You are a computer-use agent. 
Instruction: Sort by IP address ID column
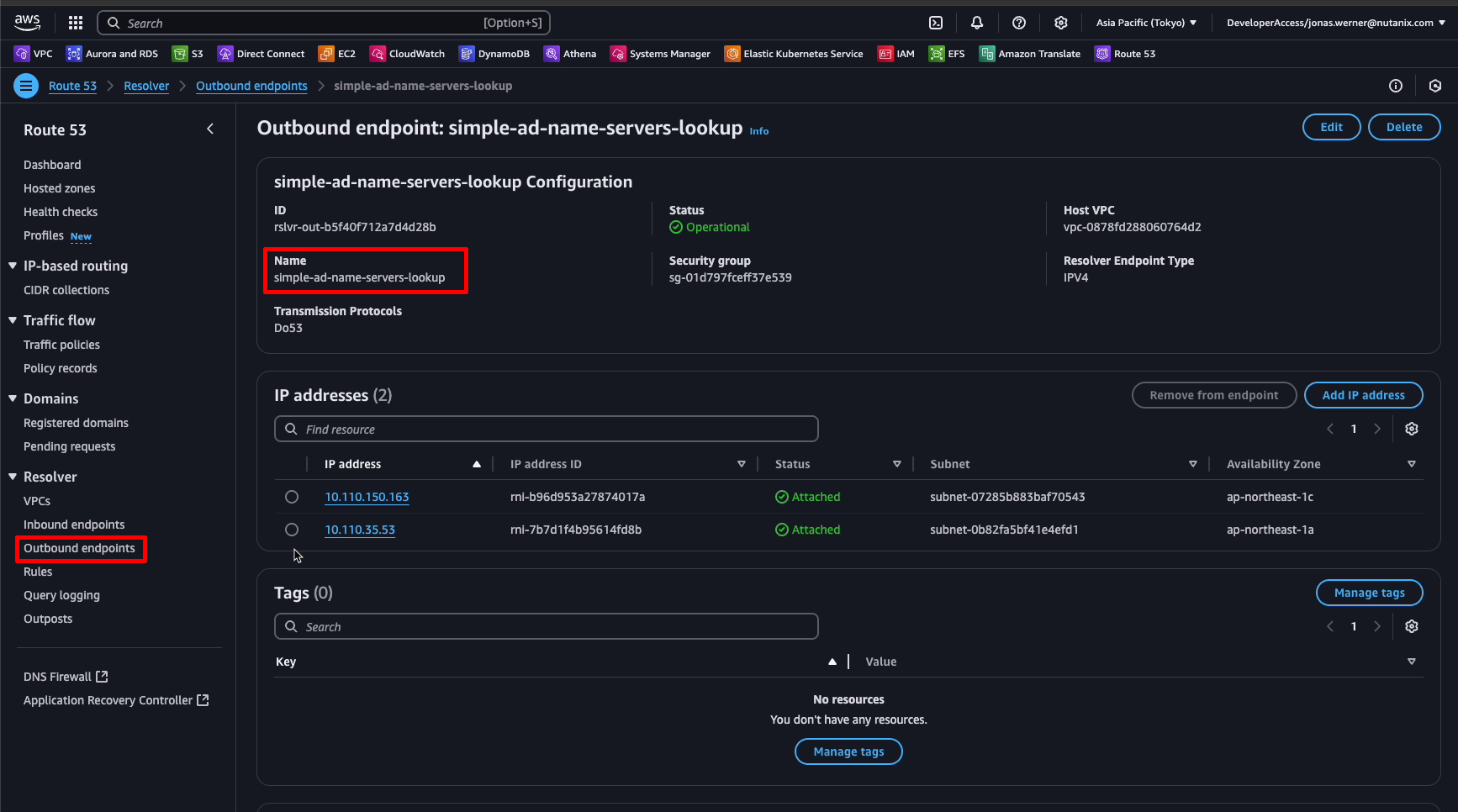(741, 464)
